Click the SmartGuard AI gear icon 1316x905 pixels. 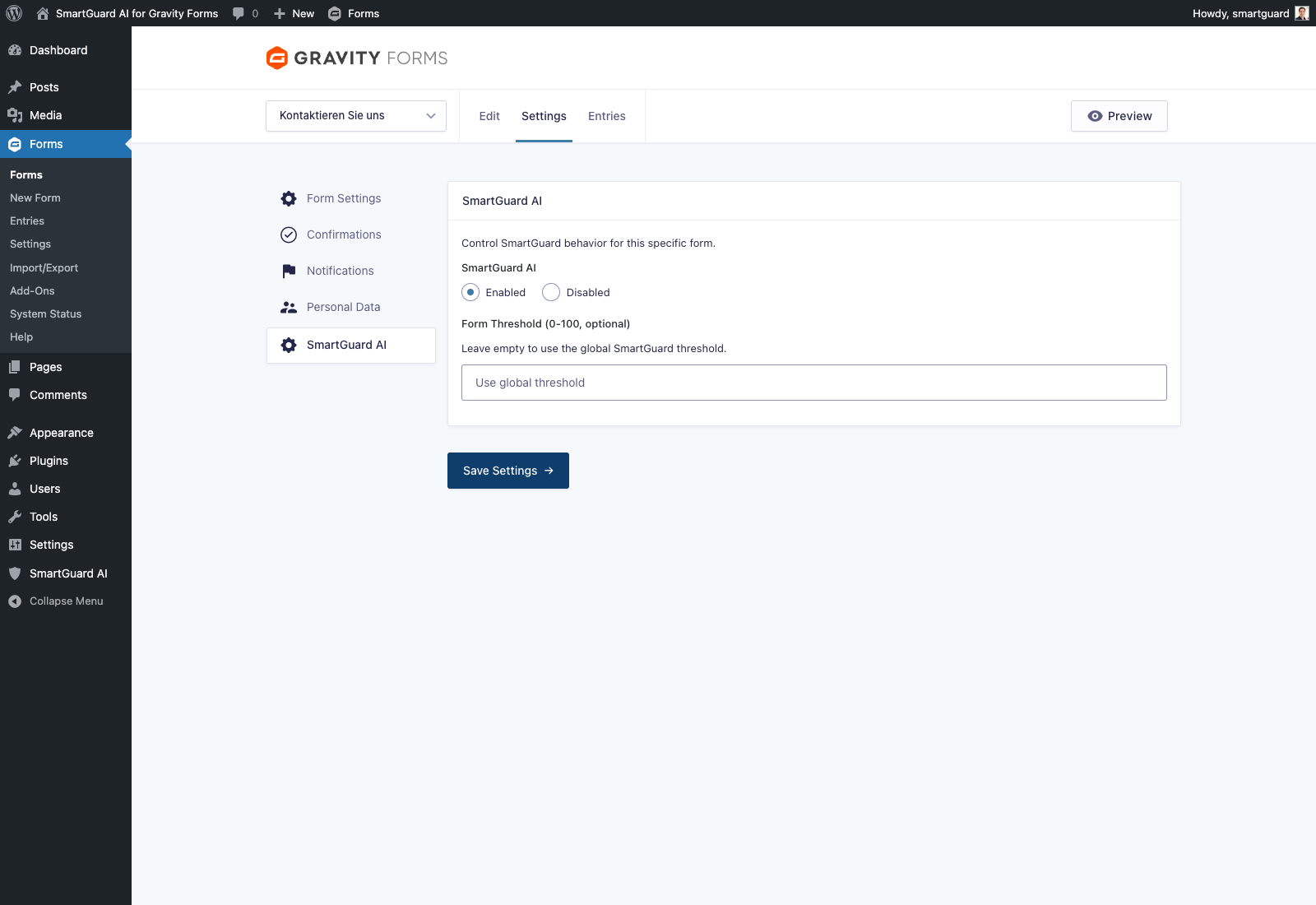coord(289,346)
